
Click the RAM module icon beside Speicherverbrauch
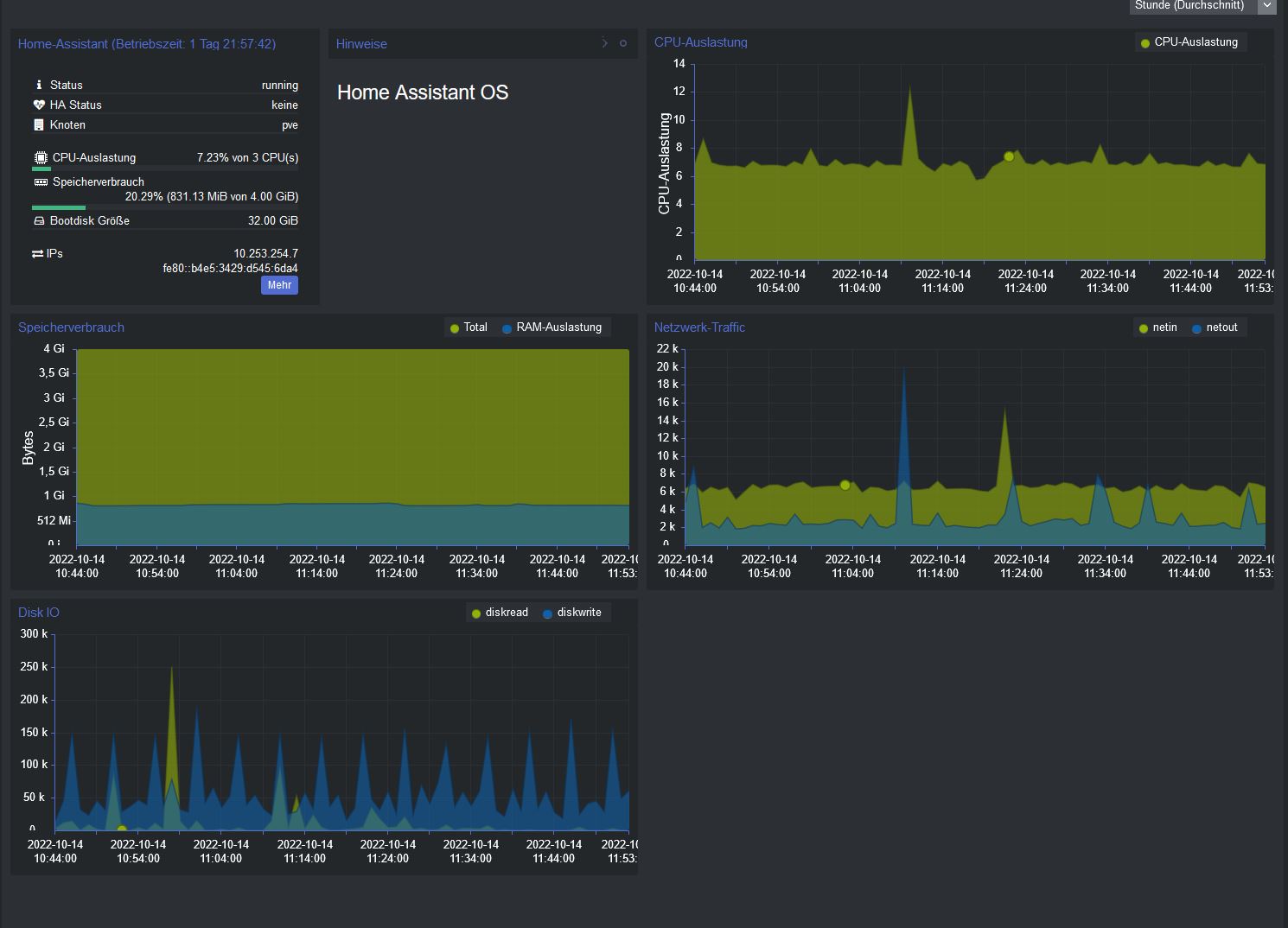[x=38, y=181]
